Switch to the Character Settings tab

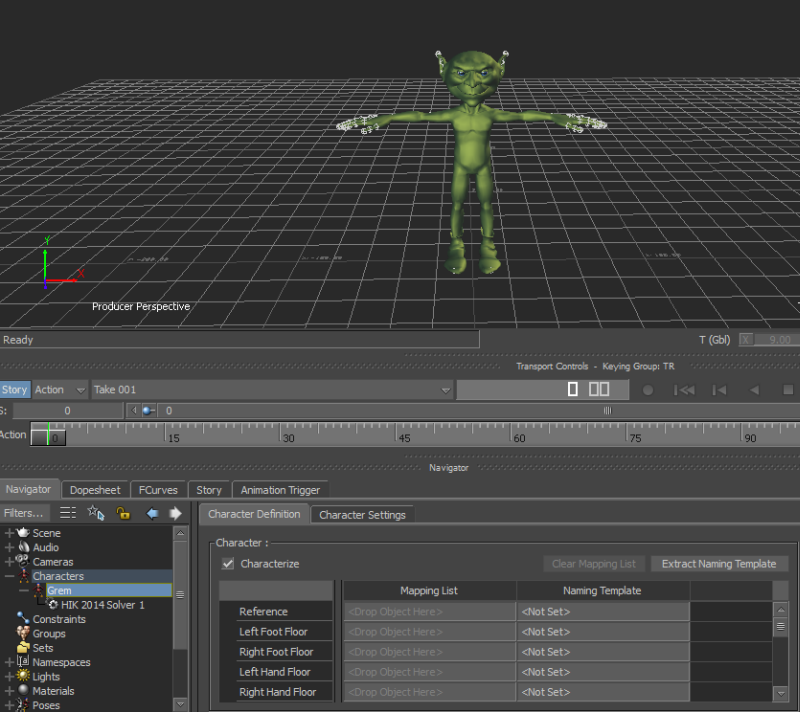click(362, 515)
